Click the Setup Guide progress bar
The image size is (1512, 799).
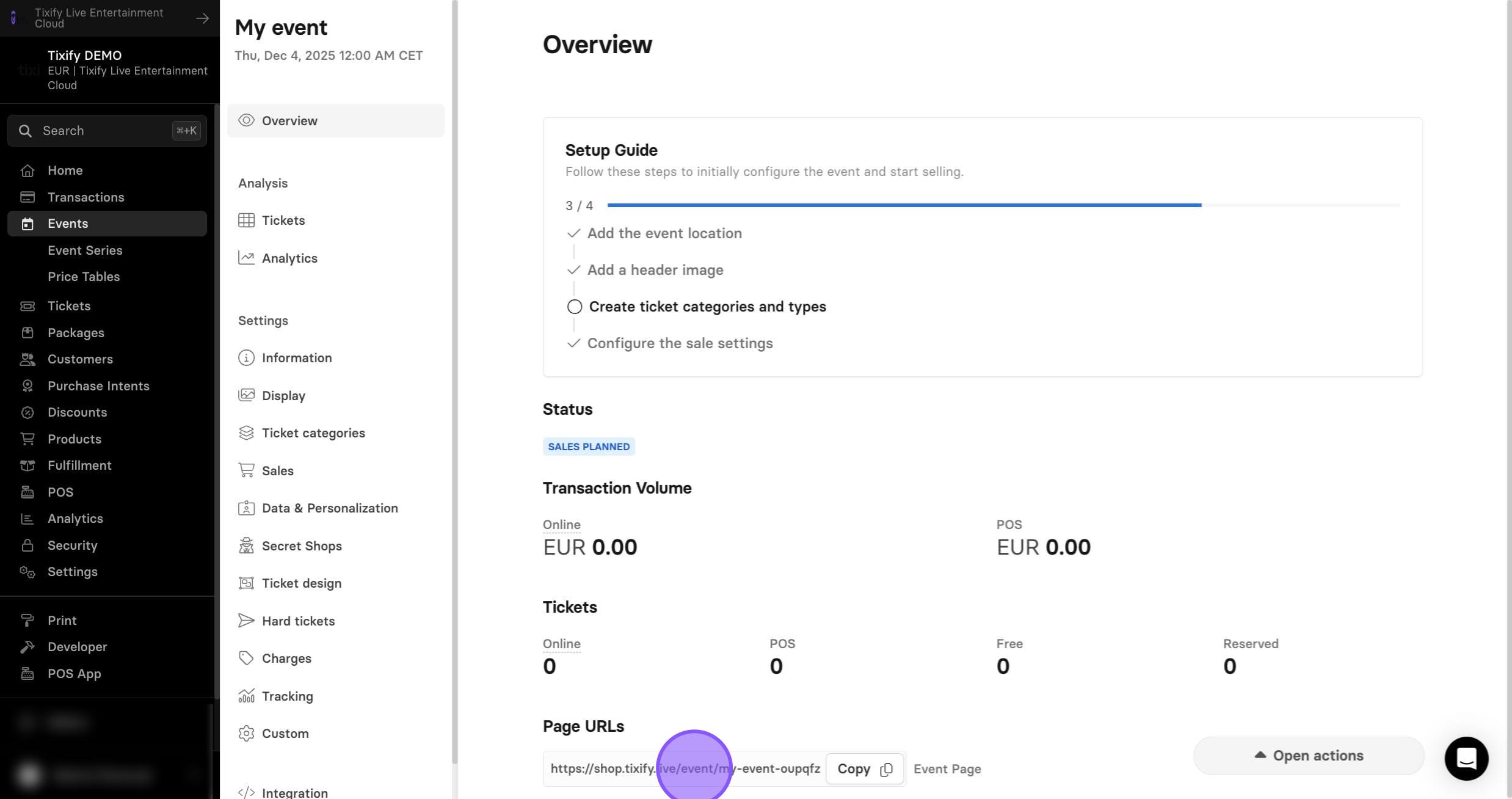tap(1003, 205)
